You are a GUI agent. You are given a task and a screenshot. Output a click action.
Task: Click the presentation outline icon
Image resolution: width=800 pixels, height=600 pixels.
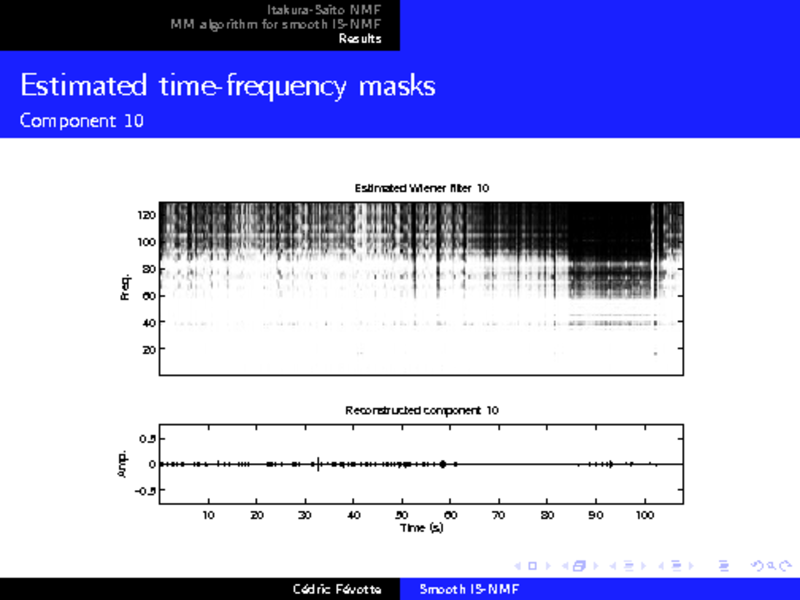pos(724,567)
